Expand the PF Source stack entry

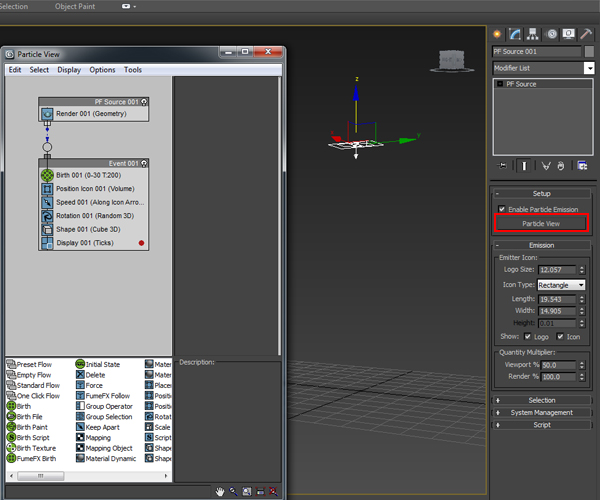point(500,84)
